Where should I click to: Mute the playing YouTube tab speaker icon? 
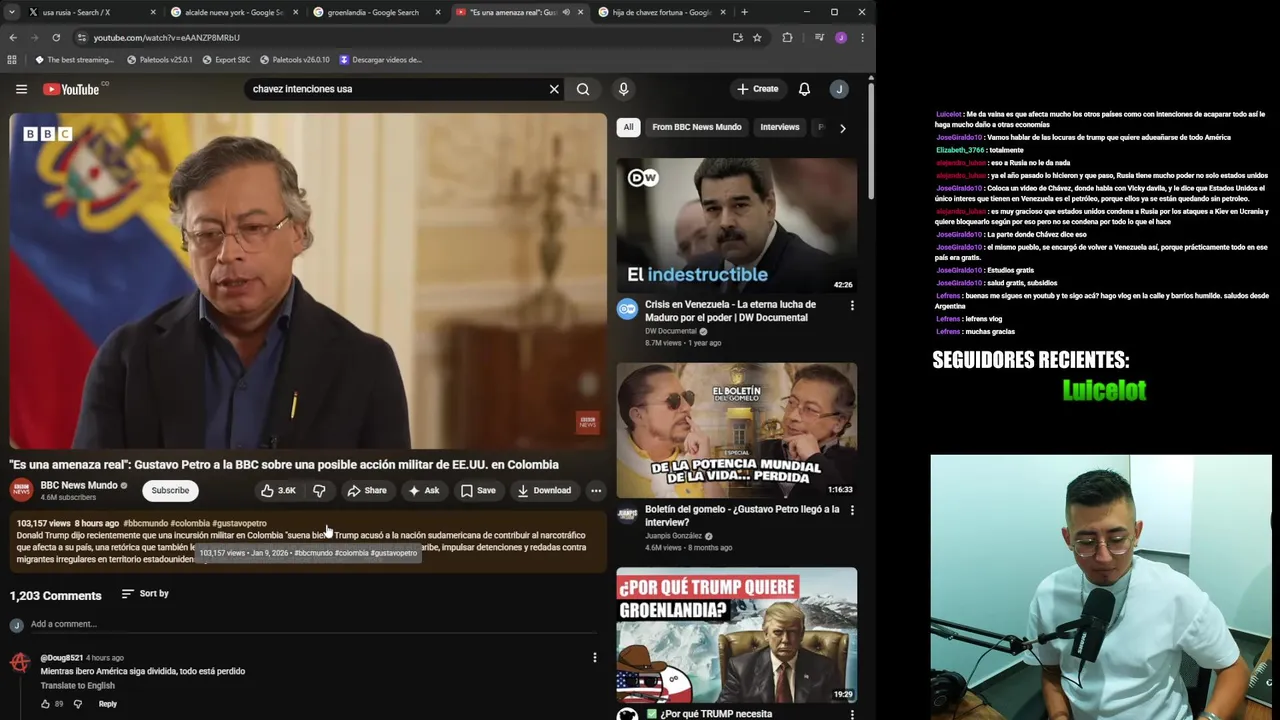pos(566,12)
